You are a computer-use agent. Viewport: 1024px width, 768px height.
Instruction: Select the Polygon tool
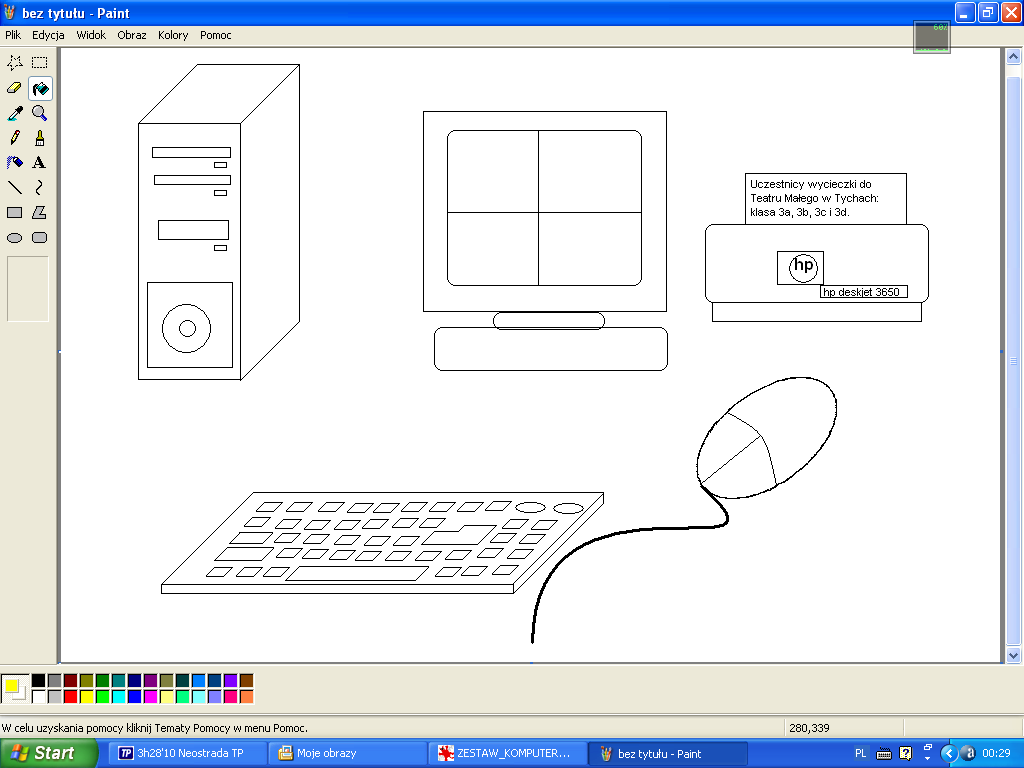coord(40,213)
